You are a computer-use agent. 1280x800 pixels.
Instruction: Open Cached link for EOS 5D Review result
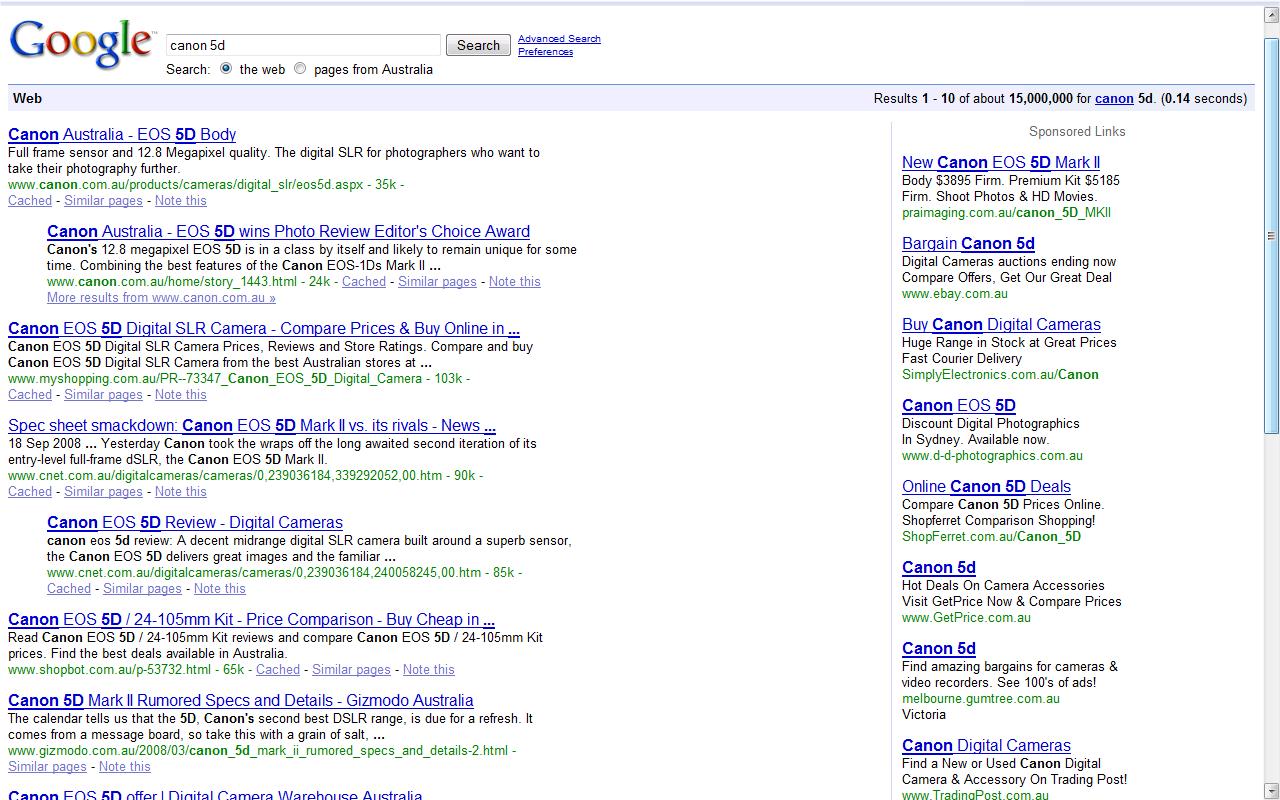tap(69, 588)
